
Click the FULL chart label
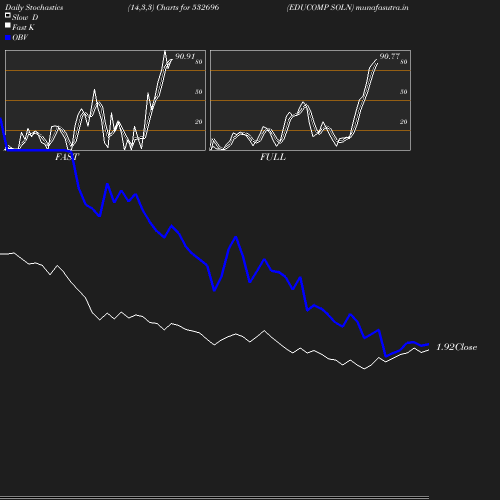273,157
